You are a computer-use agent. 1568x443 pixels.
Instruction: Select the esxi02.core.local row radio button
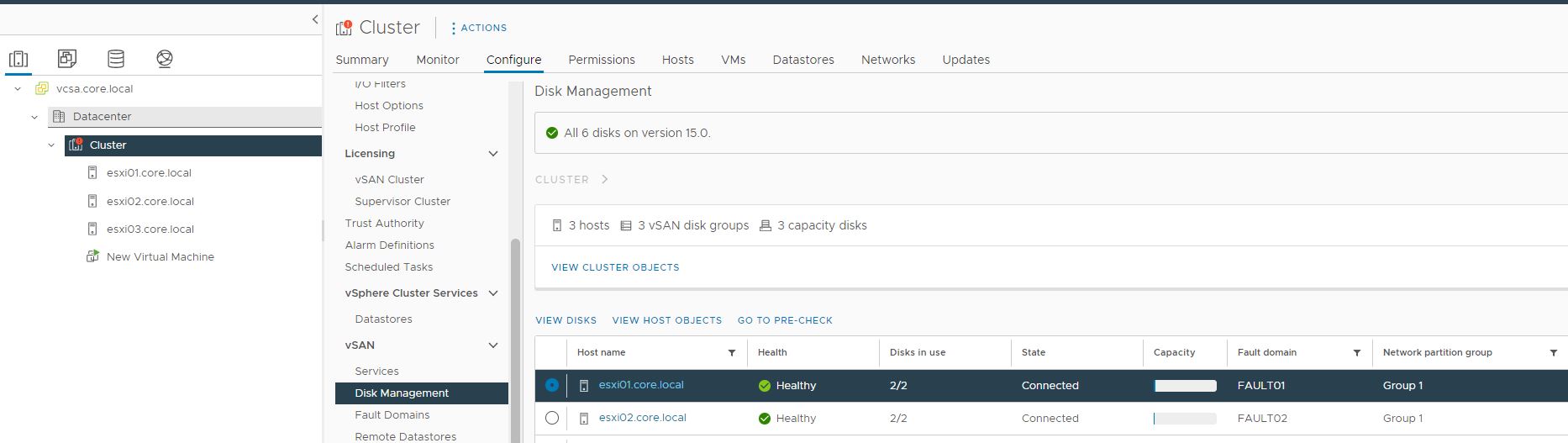click(x=552, y=418)
